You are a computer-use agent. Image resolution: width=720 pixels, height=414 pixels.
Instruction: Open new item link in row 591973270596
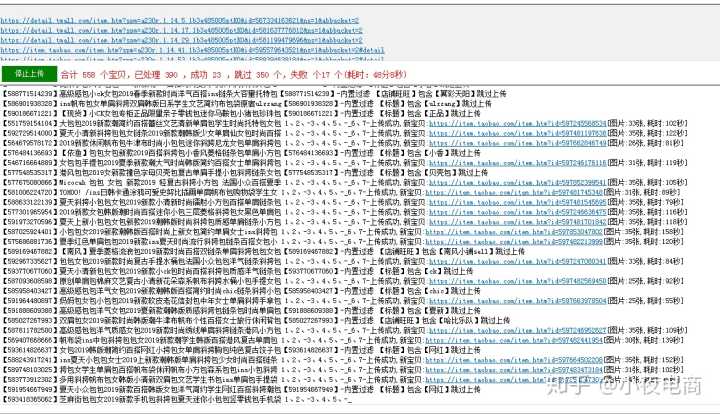tap(518, 222)
